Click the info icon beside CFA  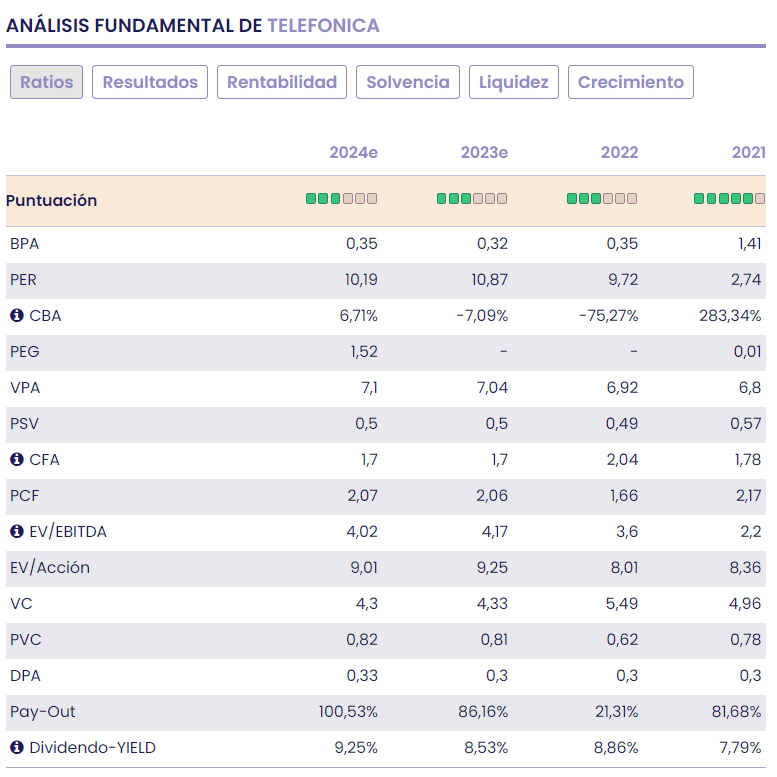(17, 460)
